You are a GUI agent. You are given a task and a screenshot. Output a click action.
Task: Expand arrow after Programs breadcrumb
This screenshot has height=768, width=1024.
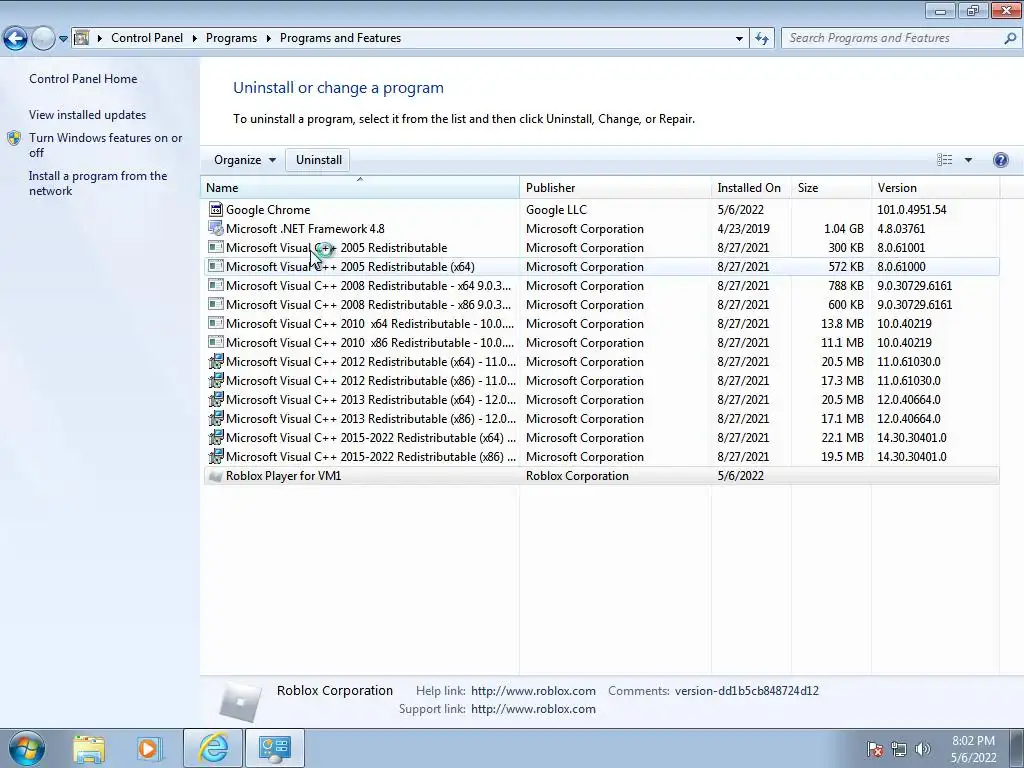[x=268, y=38]
